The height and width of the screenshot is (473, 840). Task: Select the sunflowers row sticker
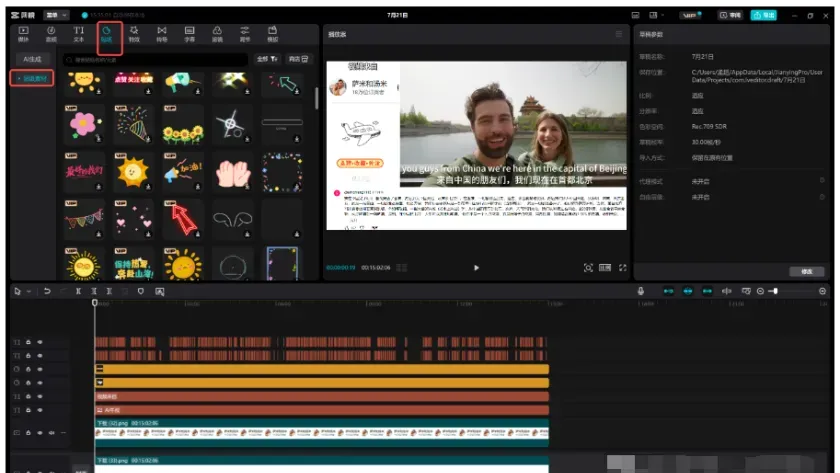[183, 124]
